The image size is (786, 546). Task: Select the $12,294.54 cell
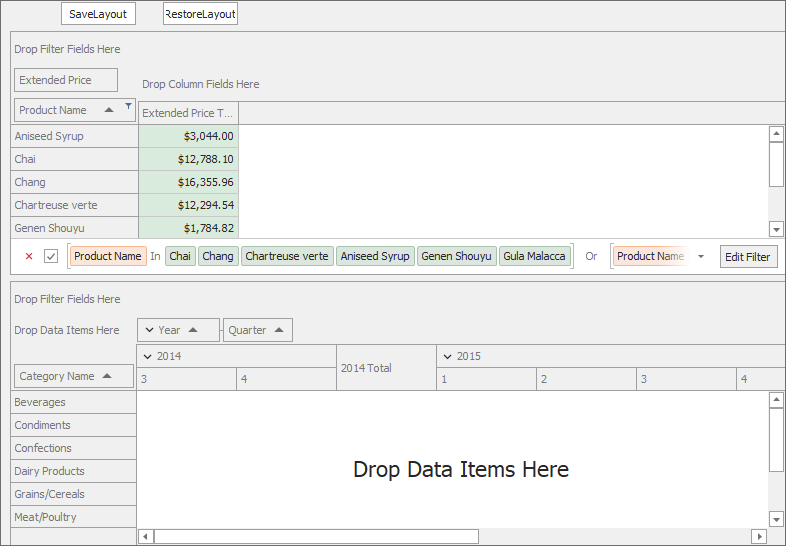pyautogui.click(x=188, y=206)
